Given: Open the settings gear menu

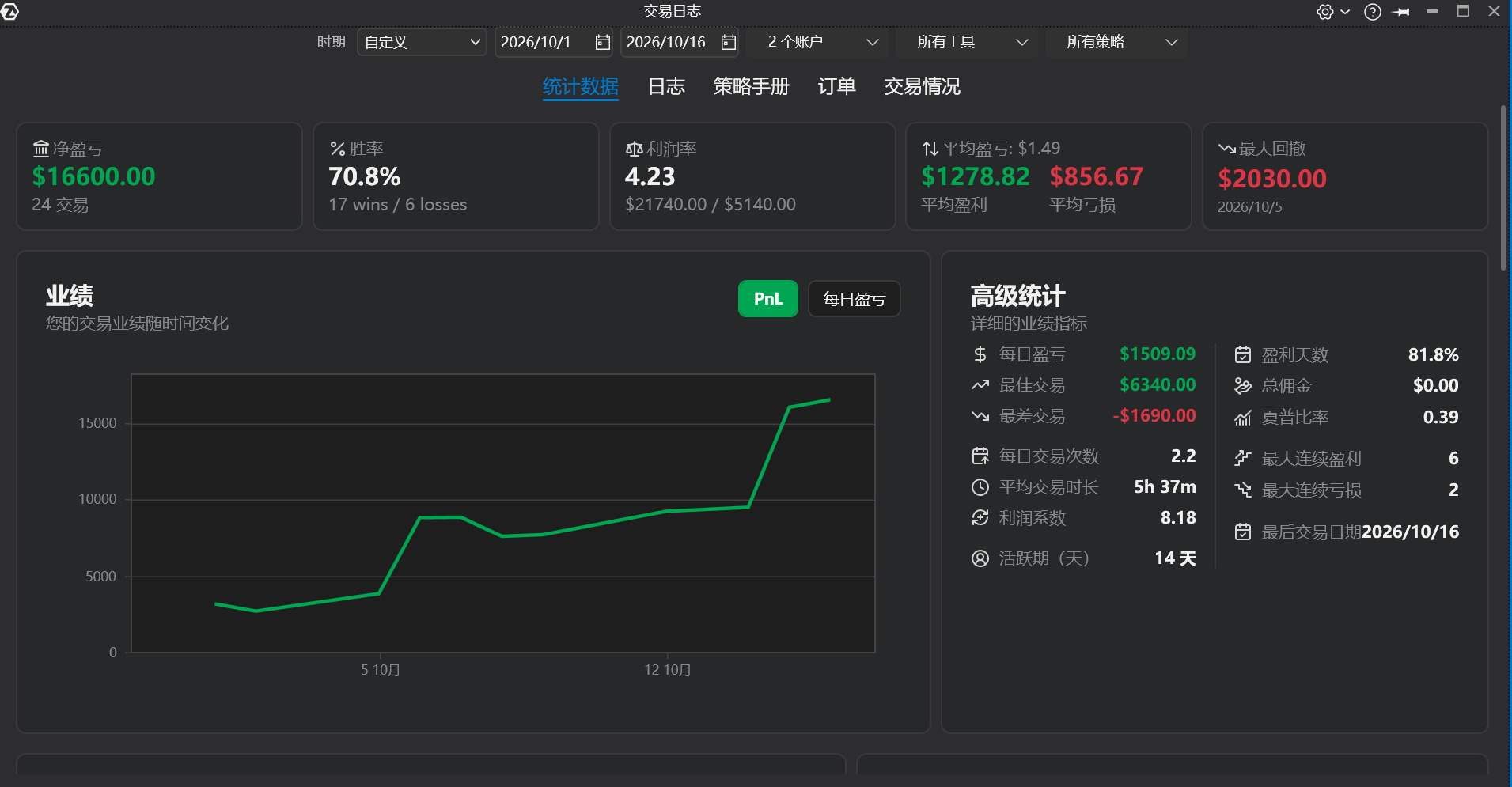Looking at the screenshot, I should pyautogui.click(x=1325, y=12).
